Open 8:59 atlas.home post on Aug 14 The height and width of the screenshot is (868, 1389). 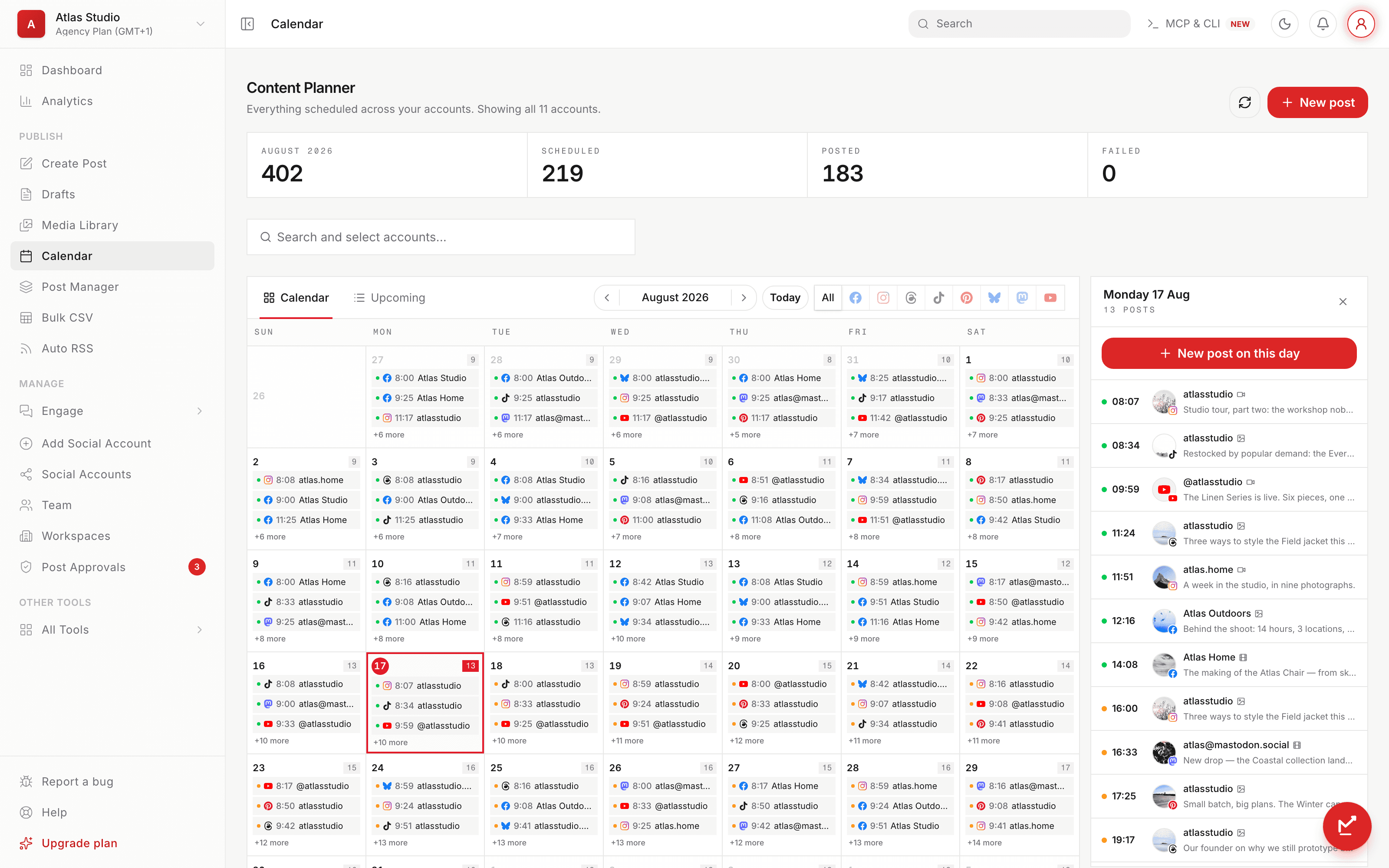[x=900, y=582]
